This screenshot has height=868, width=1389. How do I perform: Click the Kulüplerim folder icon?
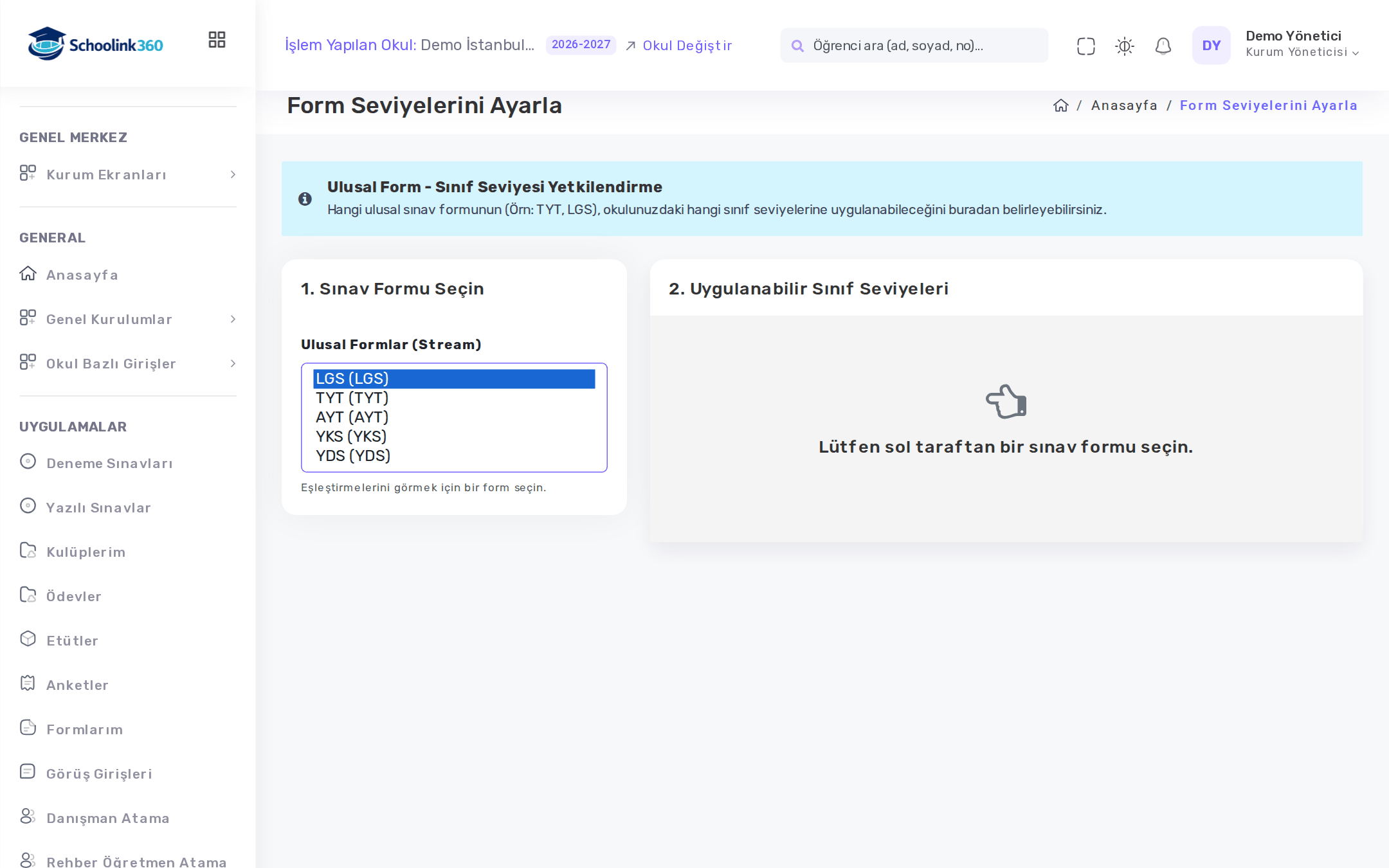(x=28, y=550)
